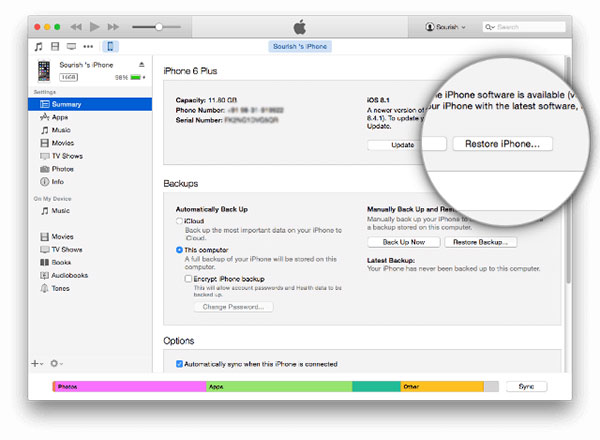This screenshot has height=440, width=600.
Task: Open Apps in Settings sidebar
Action: point(90,117)
